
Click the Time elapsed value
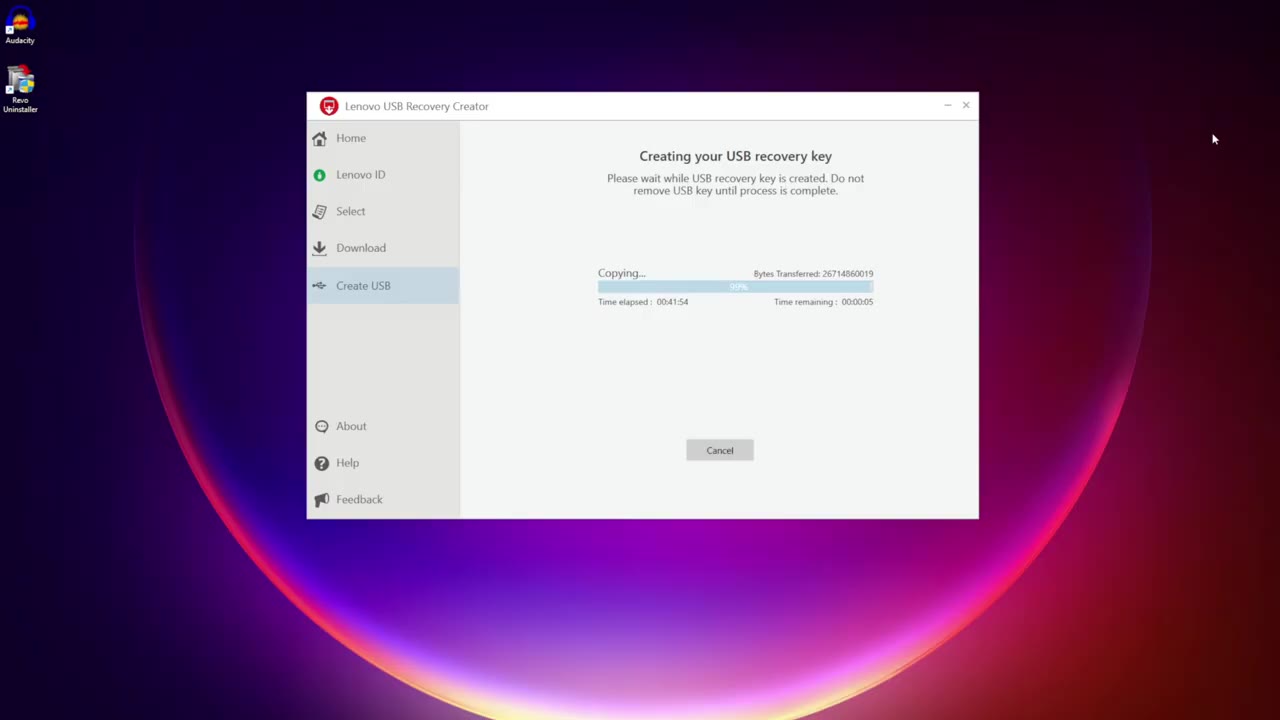(672, 302)
